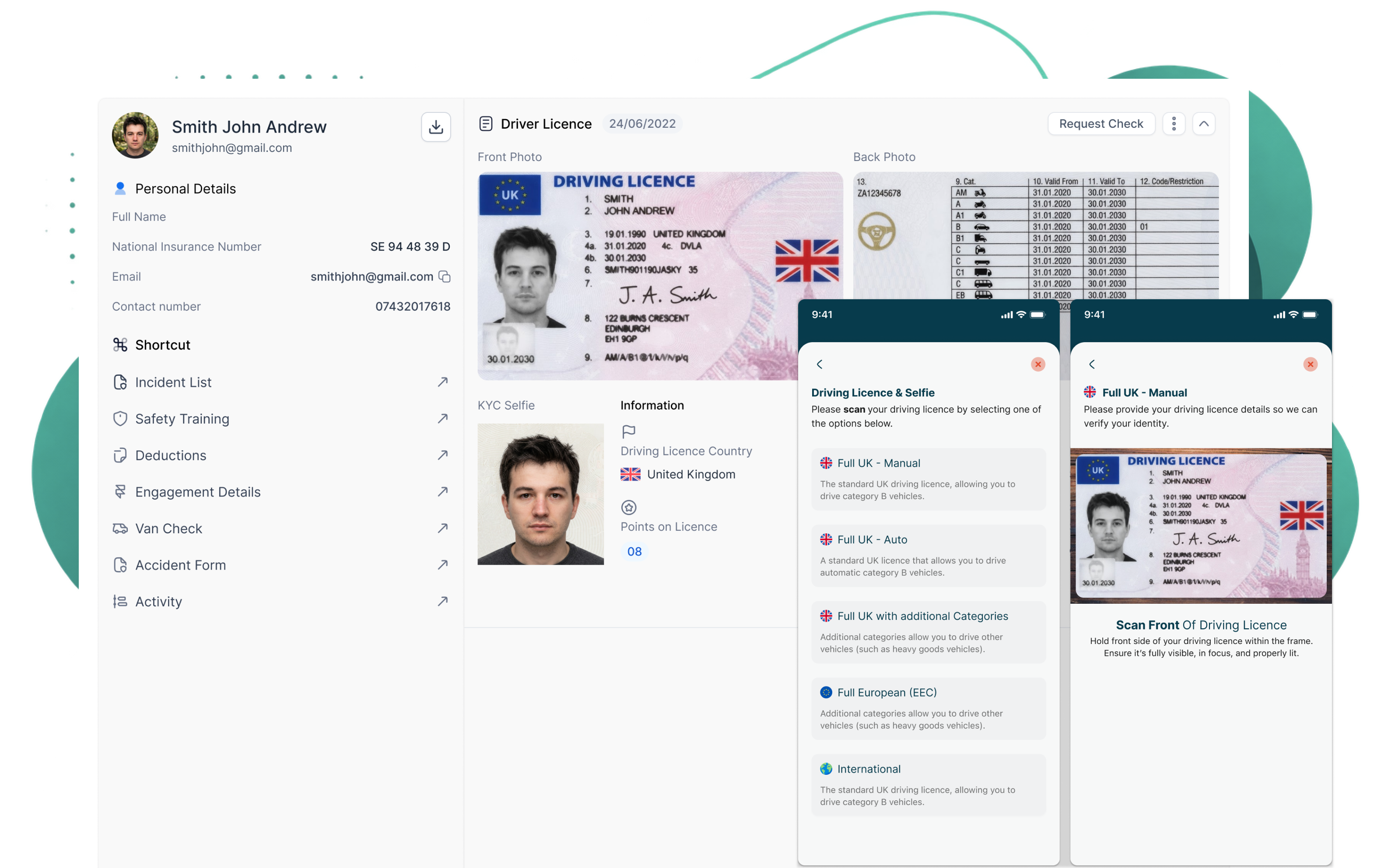
Task: Open the Safety Training arrow
Action: [x=442, y=419]
